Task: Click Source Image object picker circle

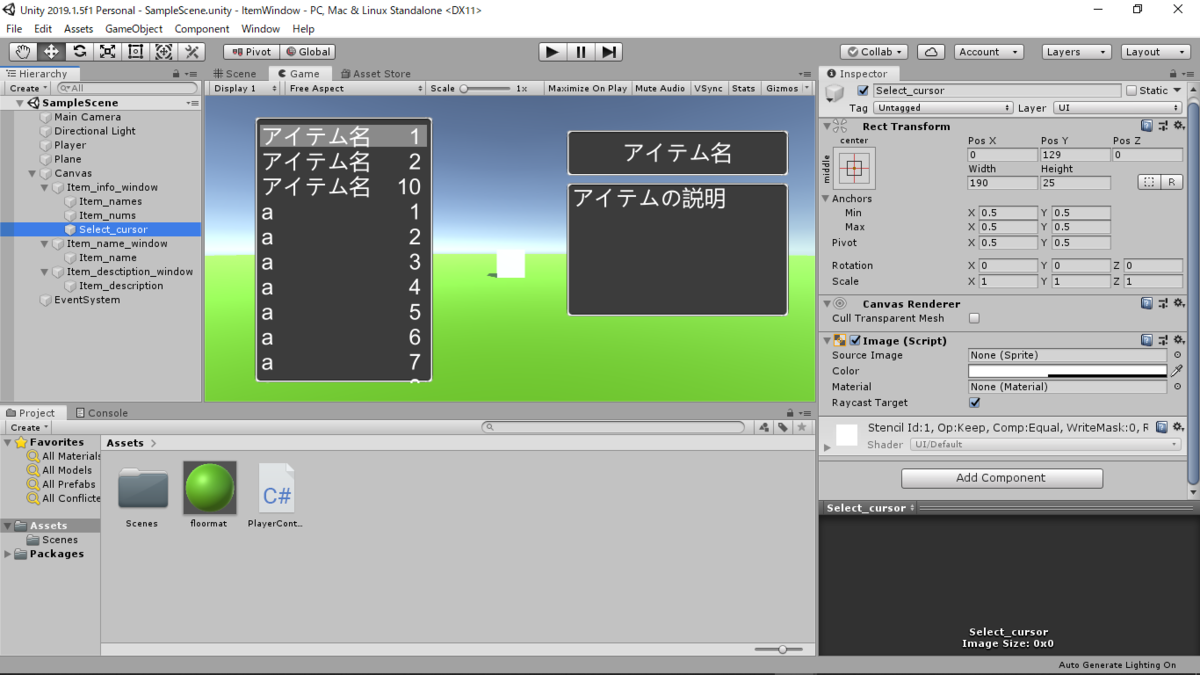Action: pos(1177,355)
